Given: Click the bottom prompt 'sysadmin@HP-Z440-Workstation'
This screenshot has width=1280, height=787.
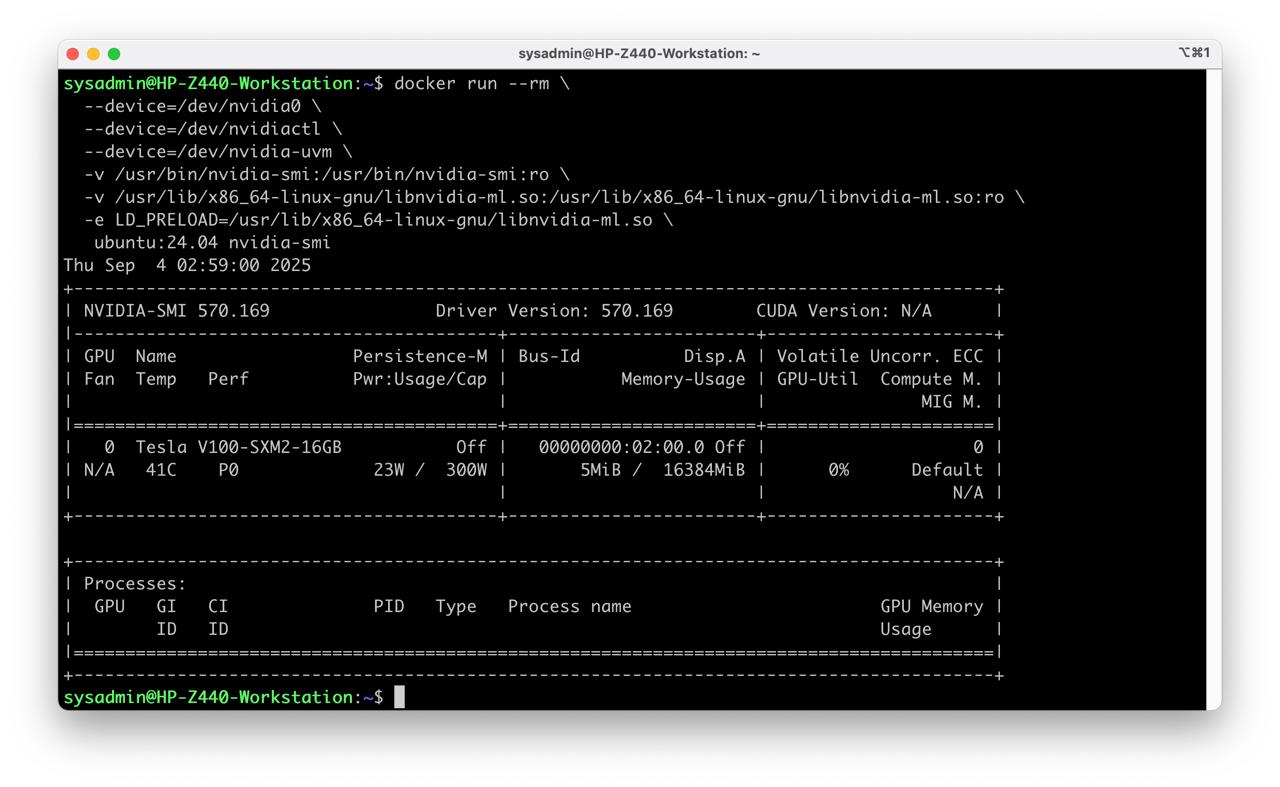Looking at the screenshot, I should coord(208,697).
